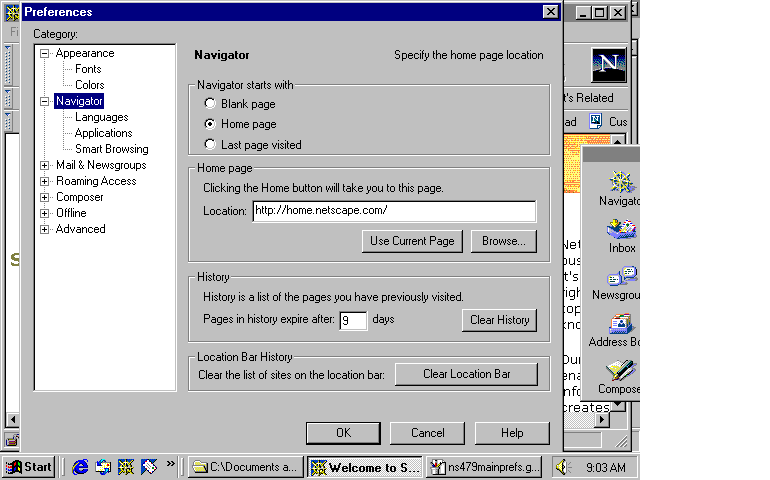Select the Blank page radio button
The height and width of the screenshot is (480, 770).
coord(210,104)
